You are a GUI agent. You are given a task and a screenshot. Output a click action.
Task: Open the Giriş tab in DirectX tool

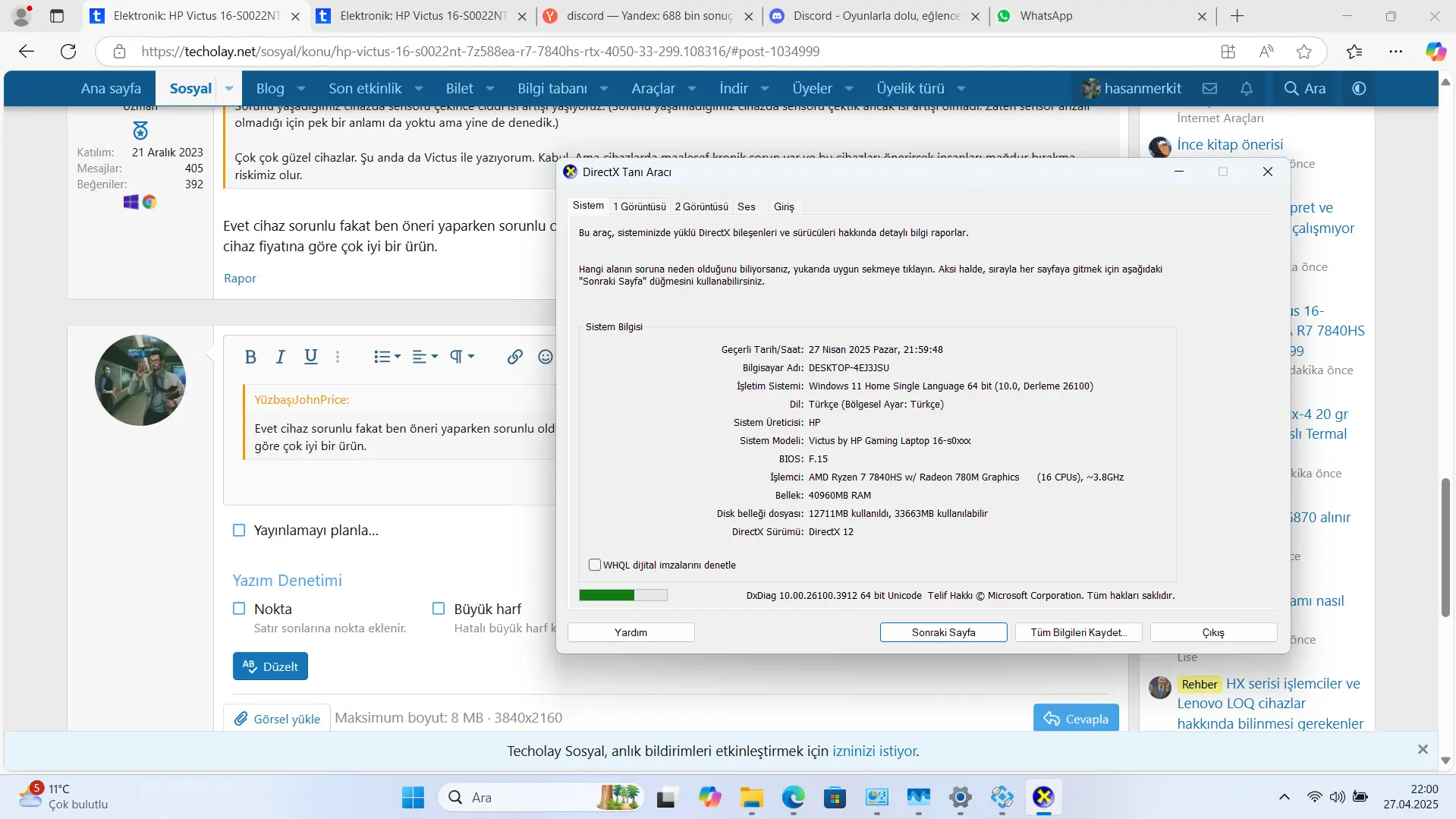tap(784, 206)
